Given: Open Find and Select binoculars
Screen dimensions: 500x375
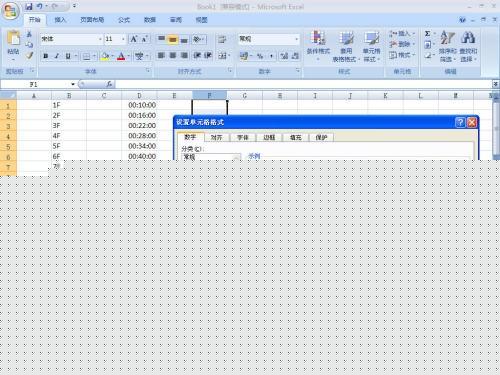Looking at the screenshot, I should click(x=468, y=46).
